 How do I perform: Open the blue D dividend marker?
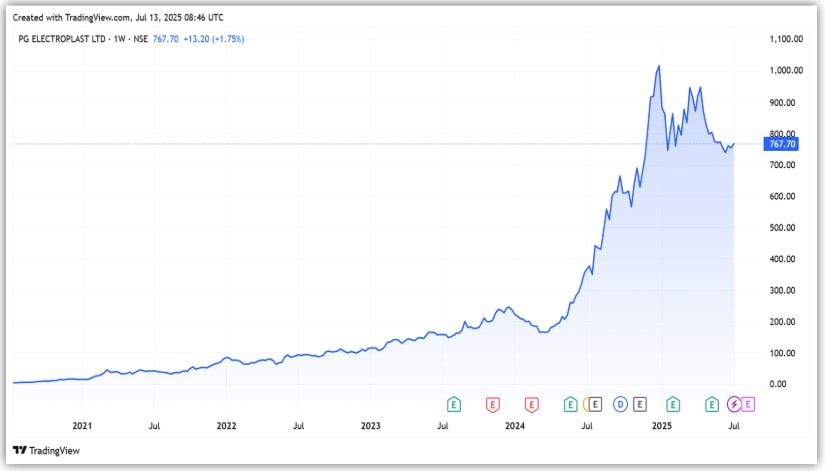[x=621, y=404]
